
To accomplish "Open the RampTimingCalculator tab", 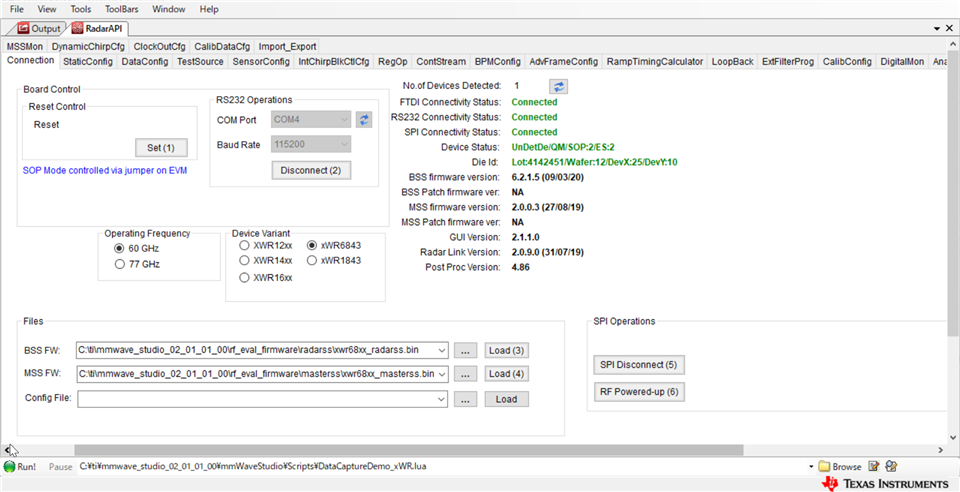I will pyautogui.click(x=654, y=61).
